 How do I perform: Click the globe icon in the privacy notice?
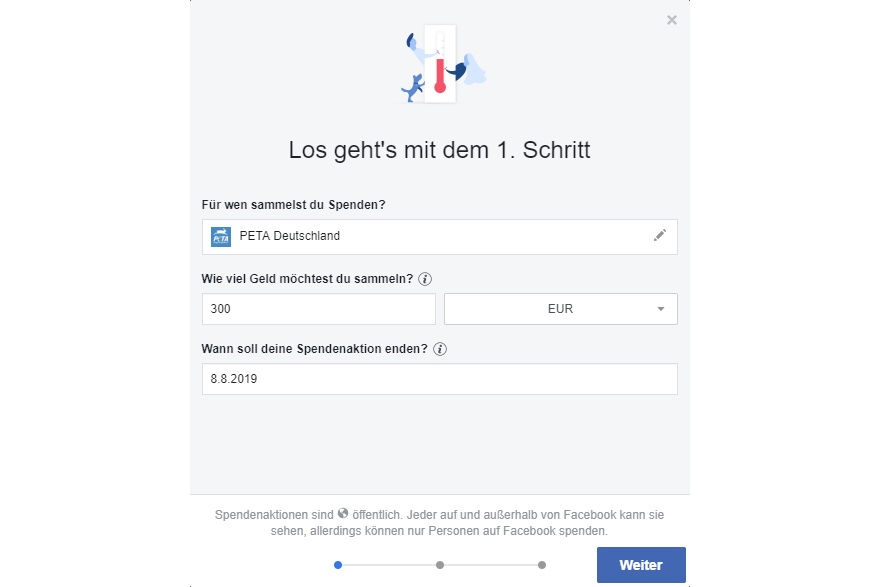click(343, 513)
